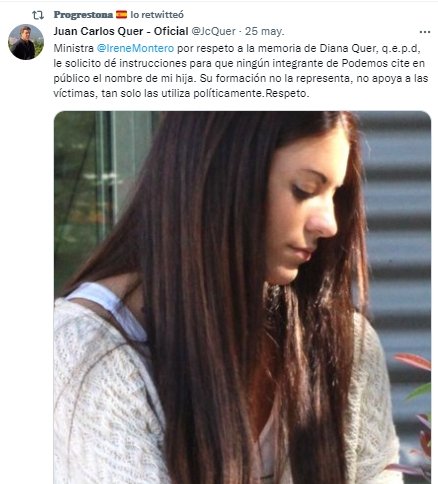Viewport: 438px width, 484px height.
Task: Click the Spanish flag emoji beside Progrestona
Action: (x=121, y=15)
